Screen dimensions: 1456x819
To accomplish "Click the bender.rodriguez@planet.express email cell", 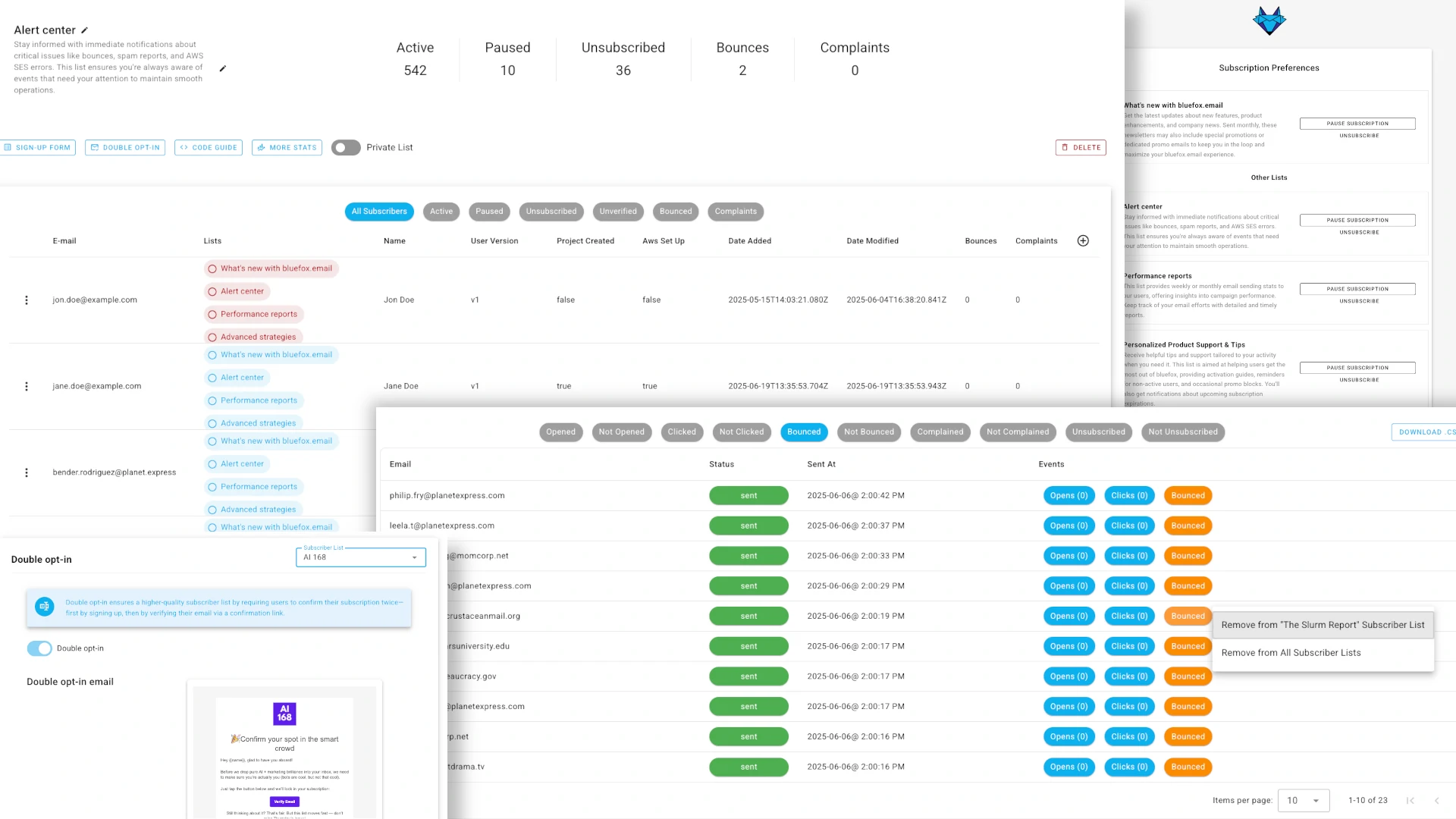I will 113,472.
